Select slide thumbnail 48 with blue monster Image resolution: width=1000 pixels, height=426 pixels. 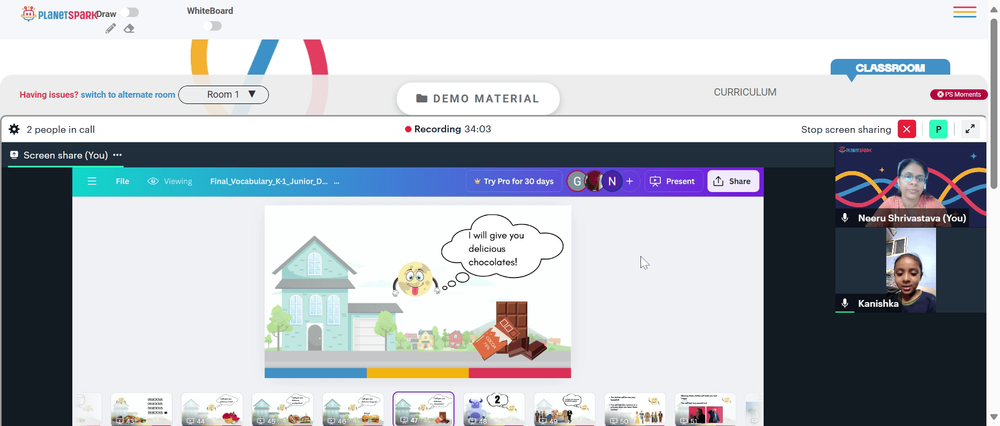[494, 409]
